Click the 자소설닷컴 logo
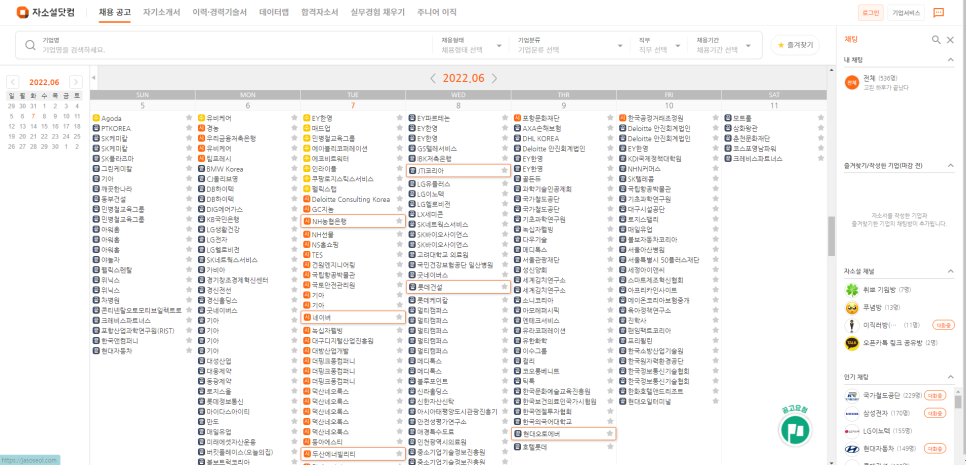Image resolution: width=966 pixels, height=465 pixels. [47, 12]
